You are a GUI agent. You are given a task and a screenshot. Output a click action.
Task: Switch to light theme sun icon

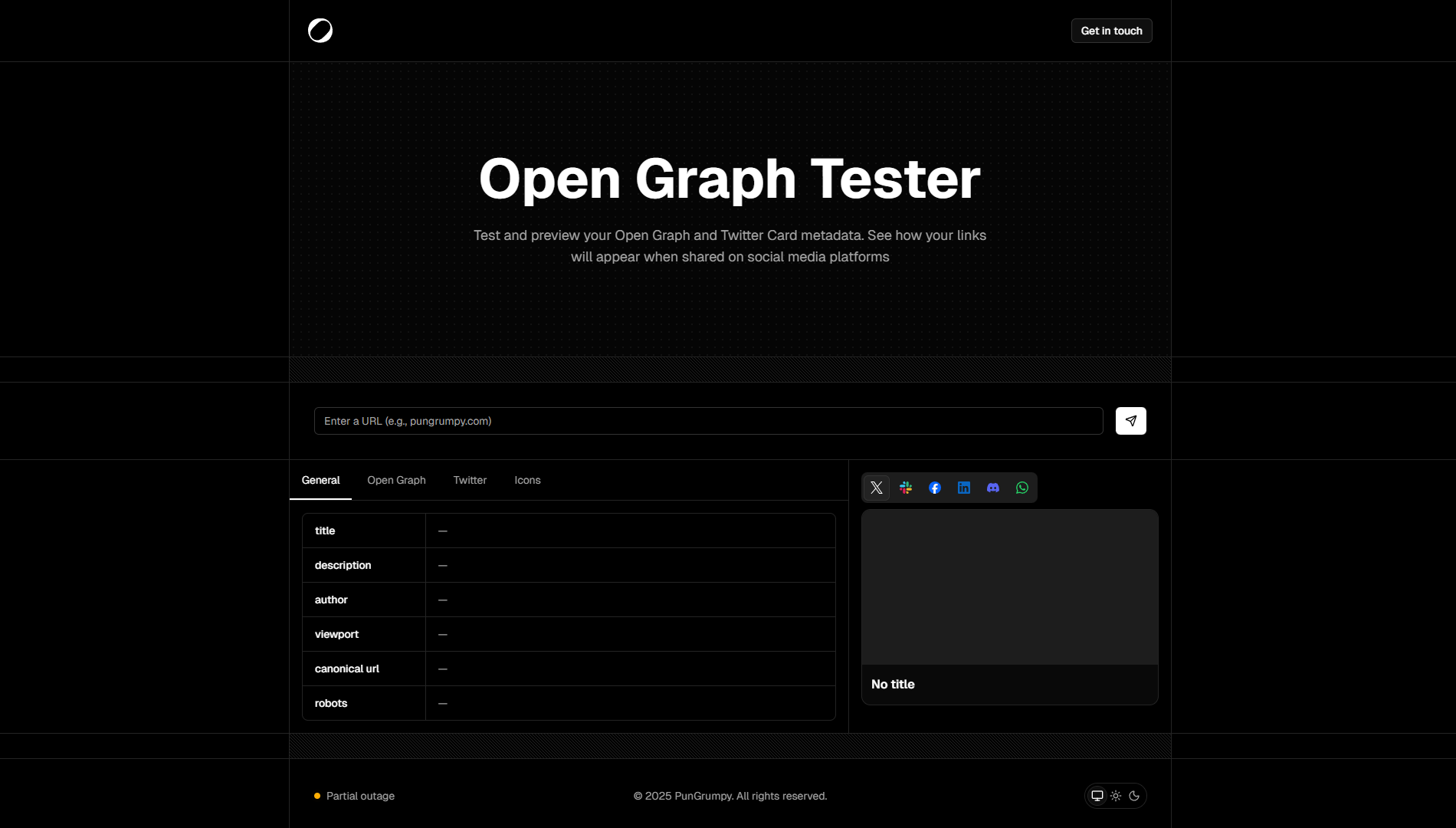click(x=1116, y=796)
